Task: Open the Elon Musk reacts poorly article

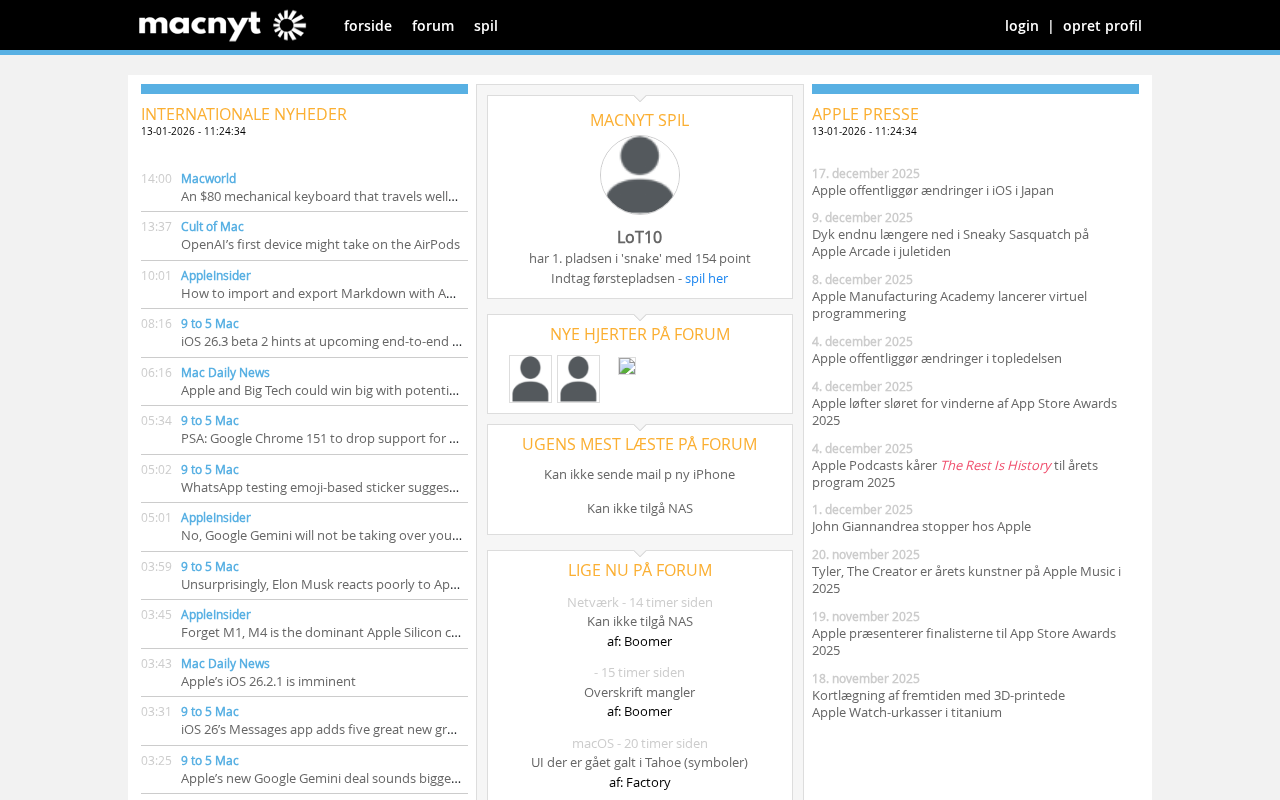Action: [x=320, y=584]
